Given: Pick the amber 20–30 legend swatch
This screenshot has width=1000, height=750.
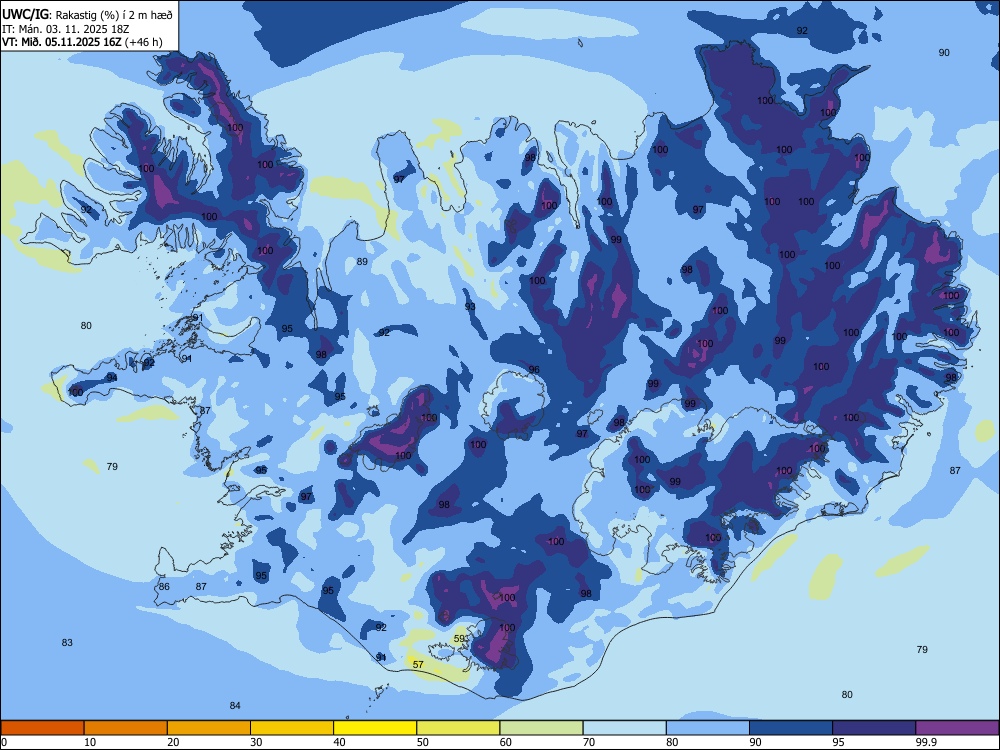Looking at the screenshot, I should [209, 728].
